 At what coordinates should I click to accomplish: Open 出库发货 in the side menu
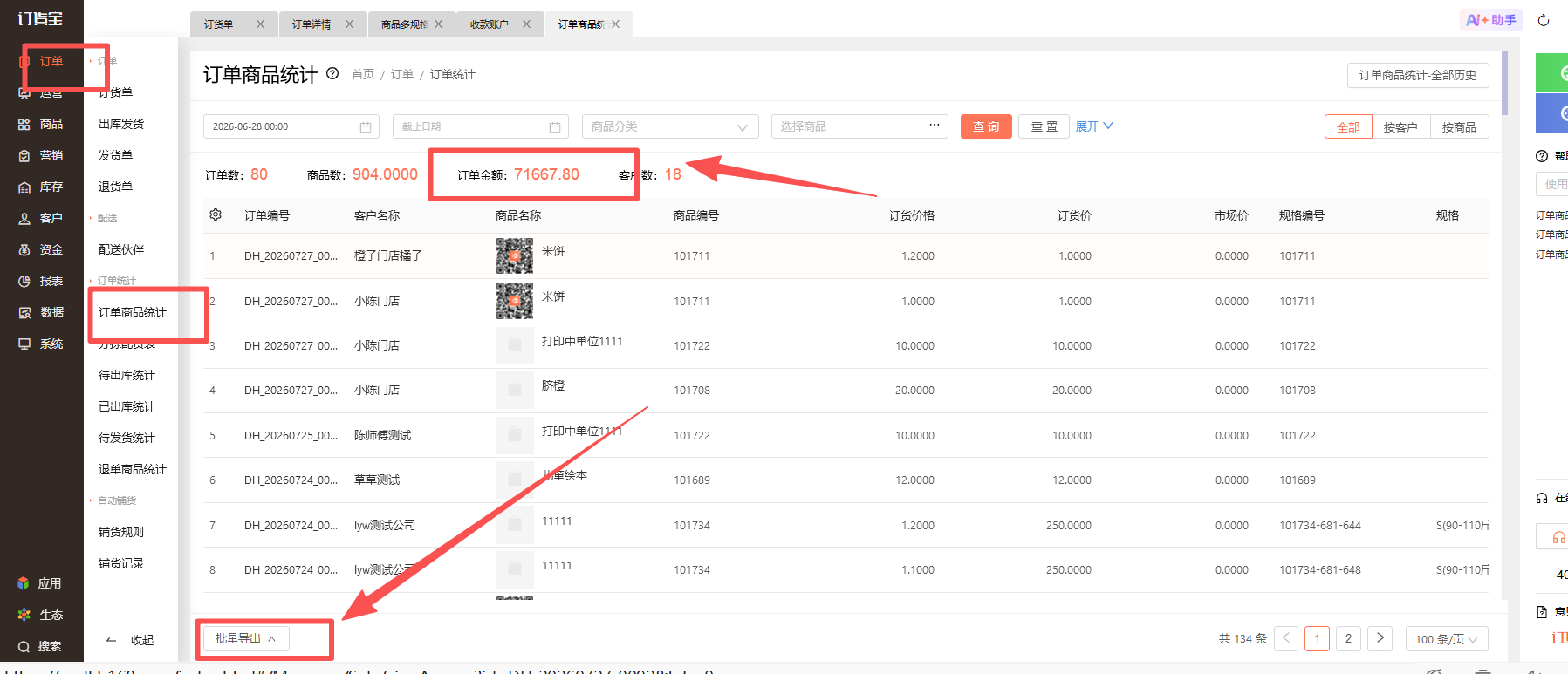[x=121, y=124]
